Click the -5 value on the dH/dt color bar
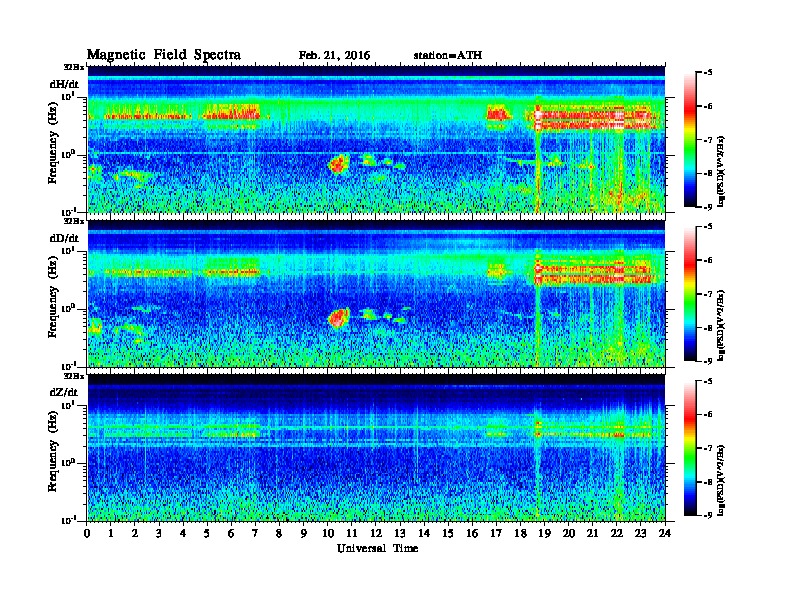 click(708, 73)
